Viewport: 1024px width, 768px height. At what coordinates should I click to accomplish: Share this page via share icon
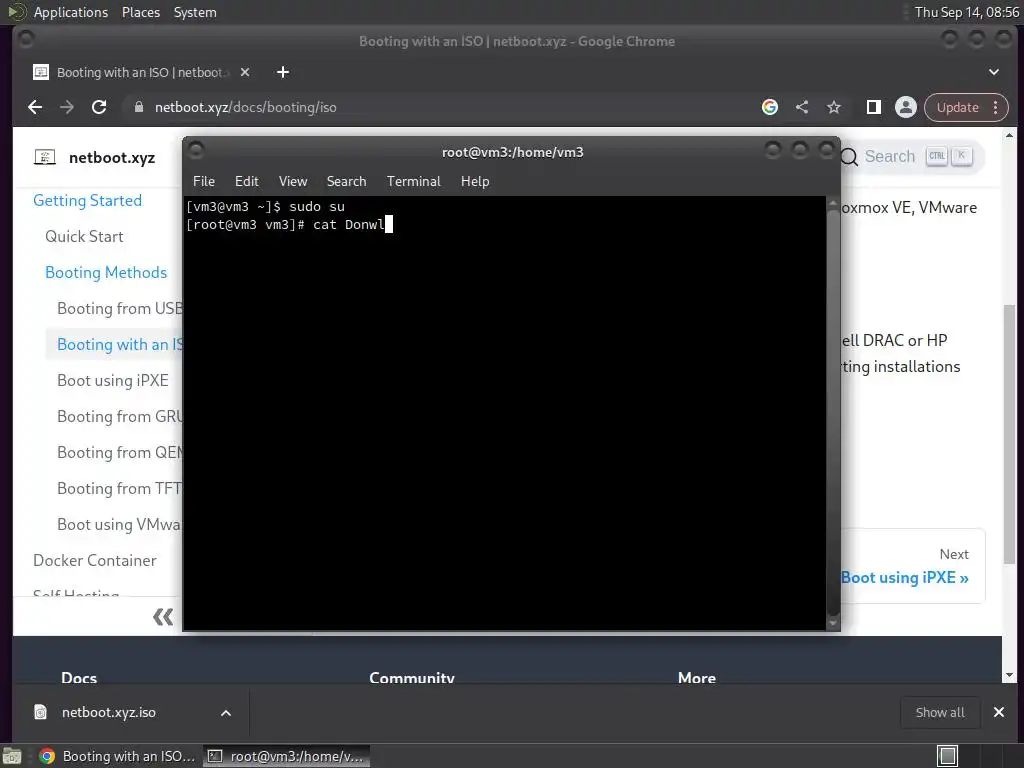pyautogui.click(x=802, y=107)
